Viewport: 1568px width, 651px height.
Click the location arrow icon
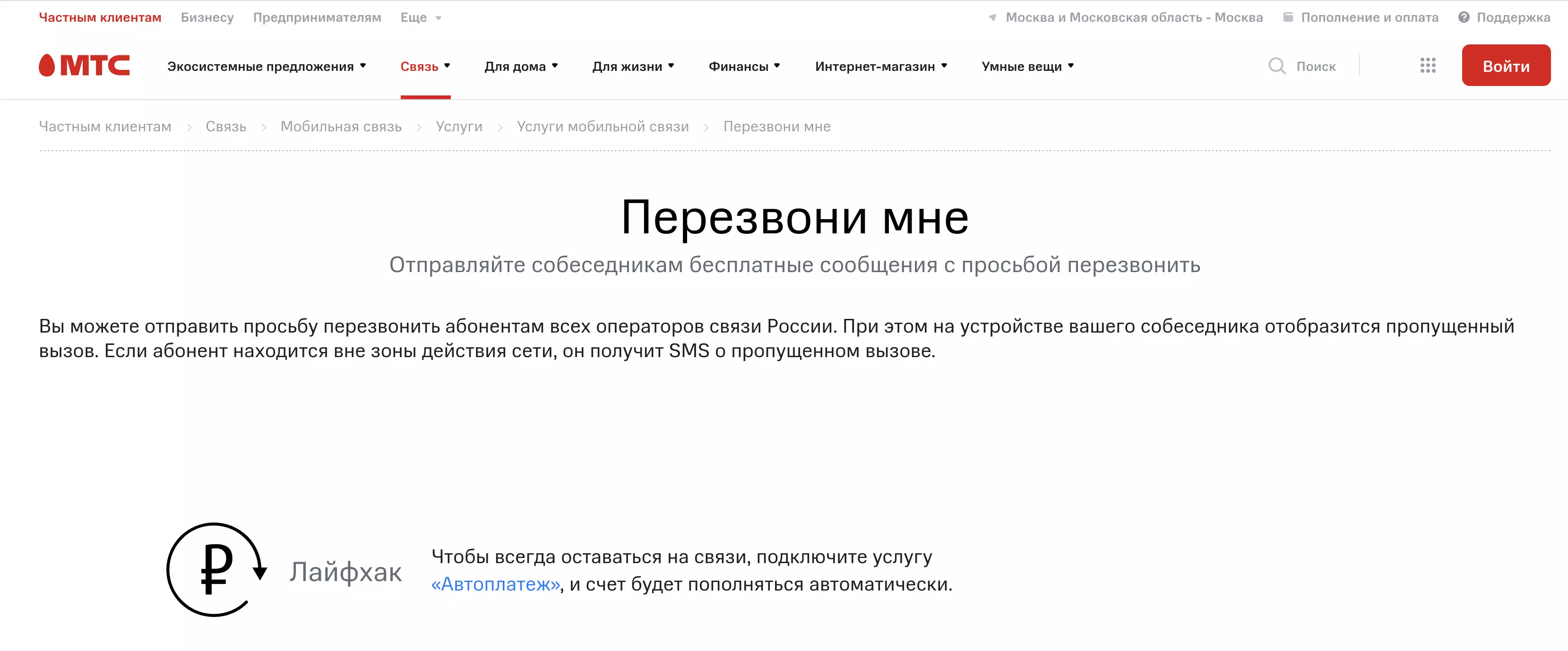(x=992, y=17)
